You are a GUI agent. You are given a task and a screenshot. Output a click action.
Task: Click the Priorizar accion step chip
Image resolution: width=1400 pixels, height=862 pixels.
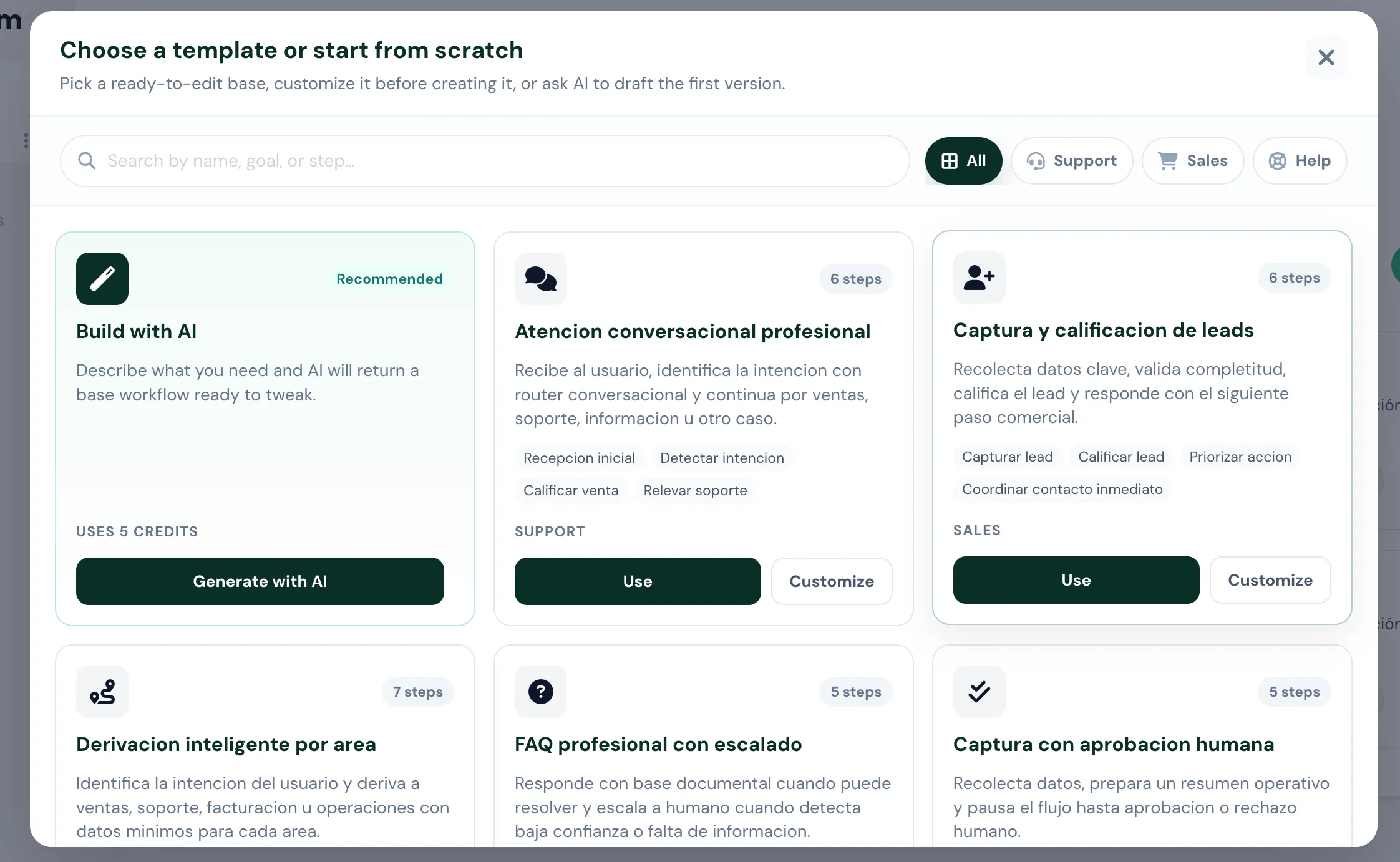(1240, 457)
